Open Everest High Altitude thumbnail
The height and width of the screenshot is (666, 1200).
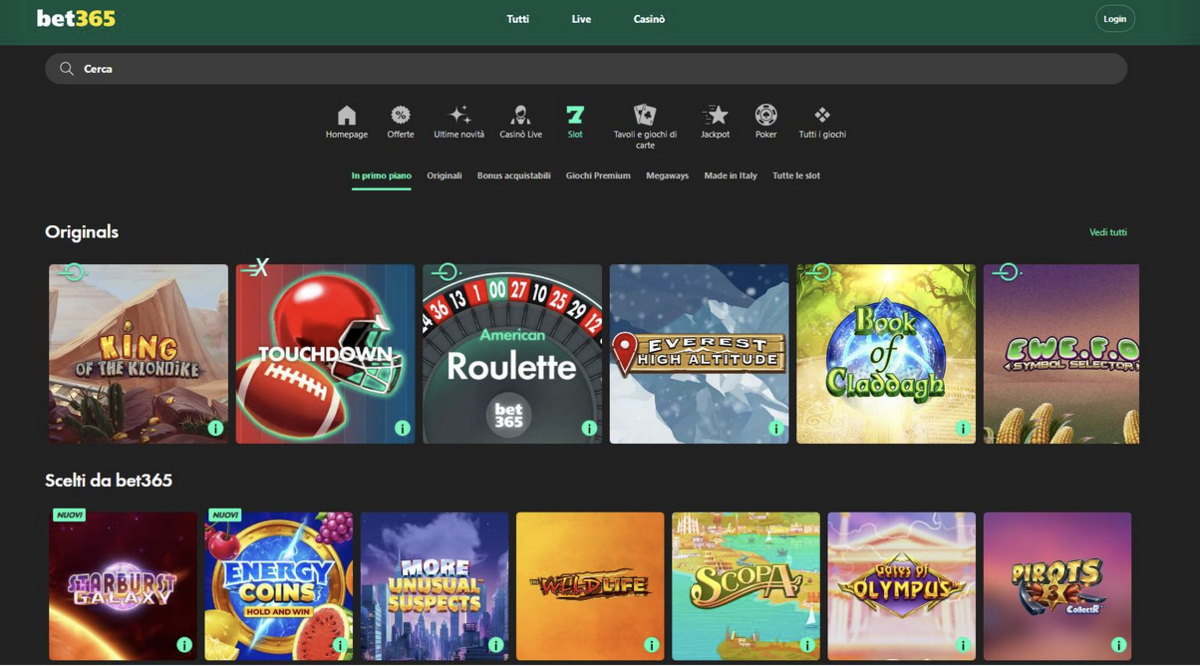[x=699, y=354]
